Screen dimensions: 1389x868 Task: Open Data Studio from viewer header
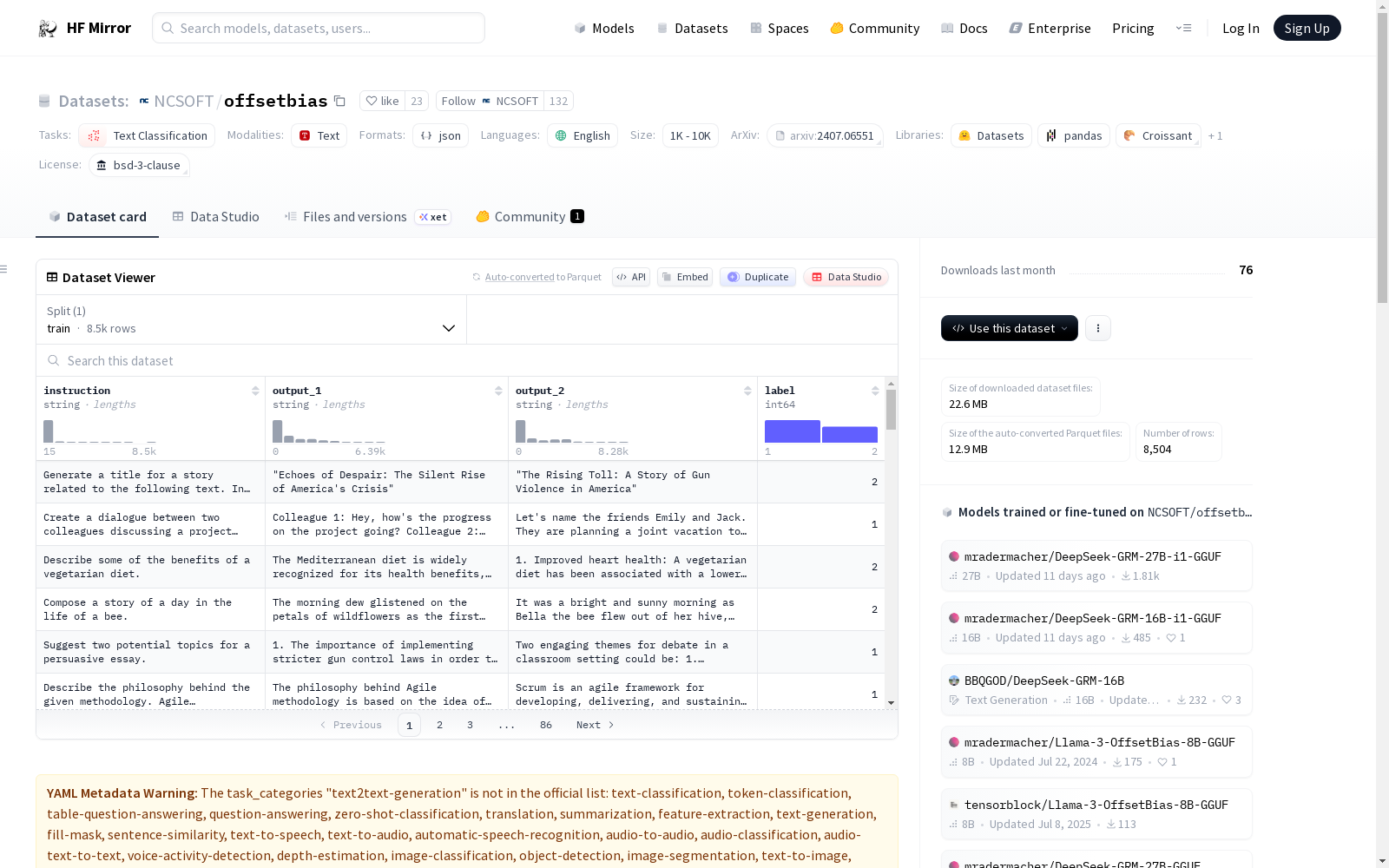tap(846, 277)
